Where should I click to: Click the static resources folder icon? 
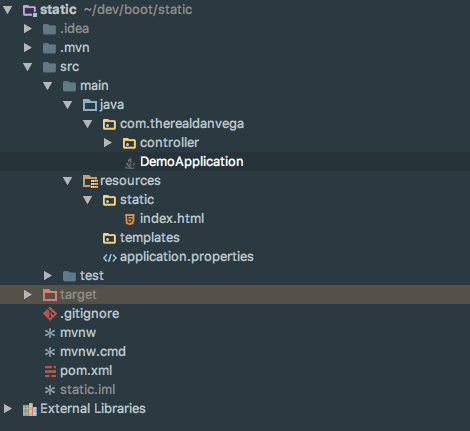[109, 200]
